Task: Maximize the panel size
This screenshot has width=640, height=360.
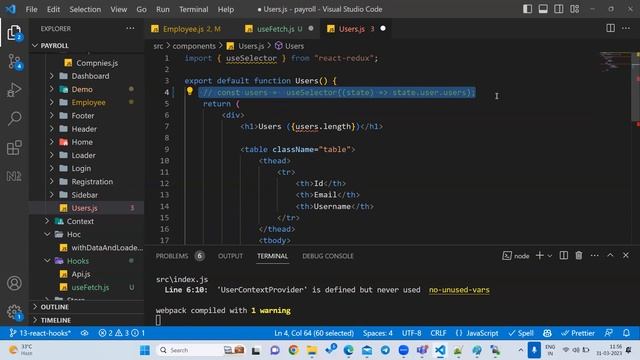Action: 610,256
